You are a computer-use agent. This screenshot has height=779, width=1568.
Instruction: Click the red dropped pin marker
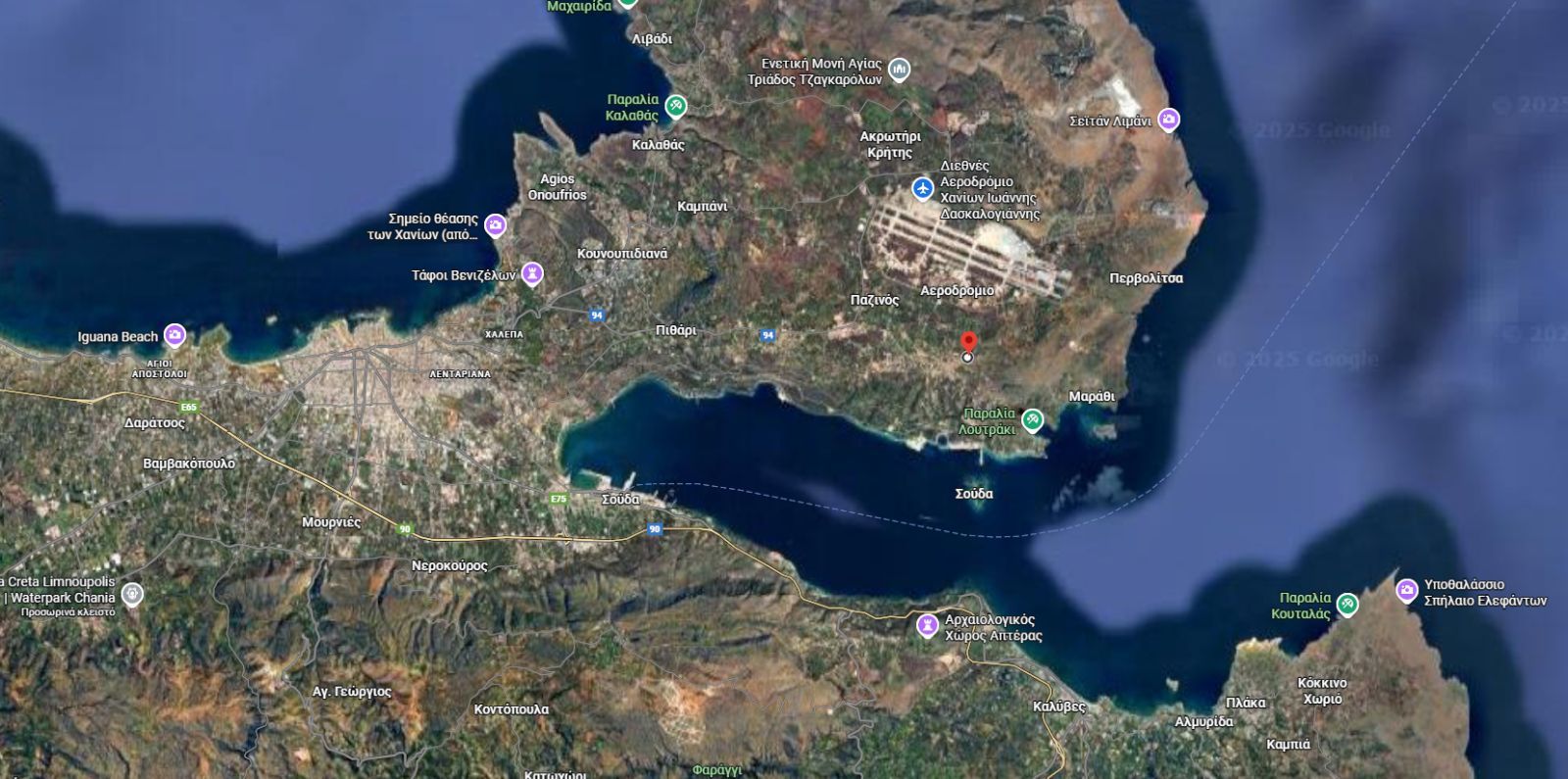click(968, 344)
